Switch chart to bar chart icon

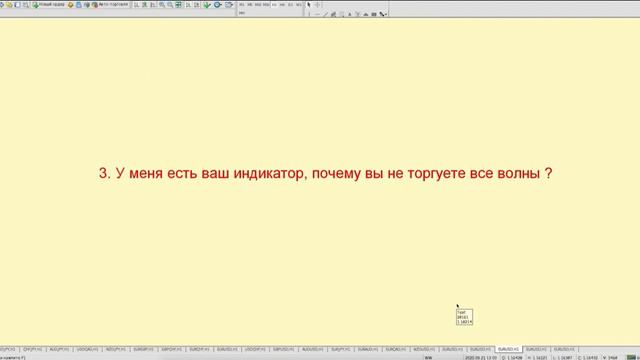pyautogui.click(x=136, y=5)
